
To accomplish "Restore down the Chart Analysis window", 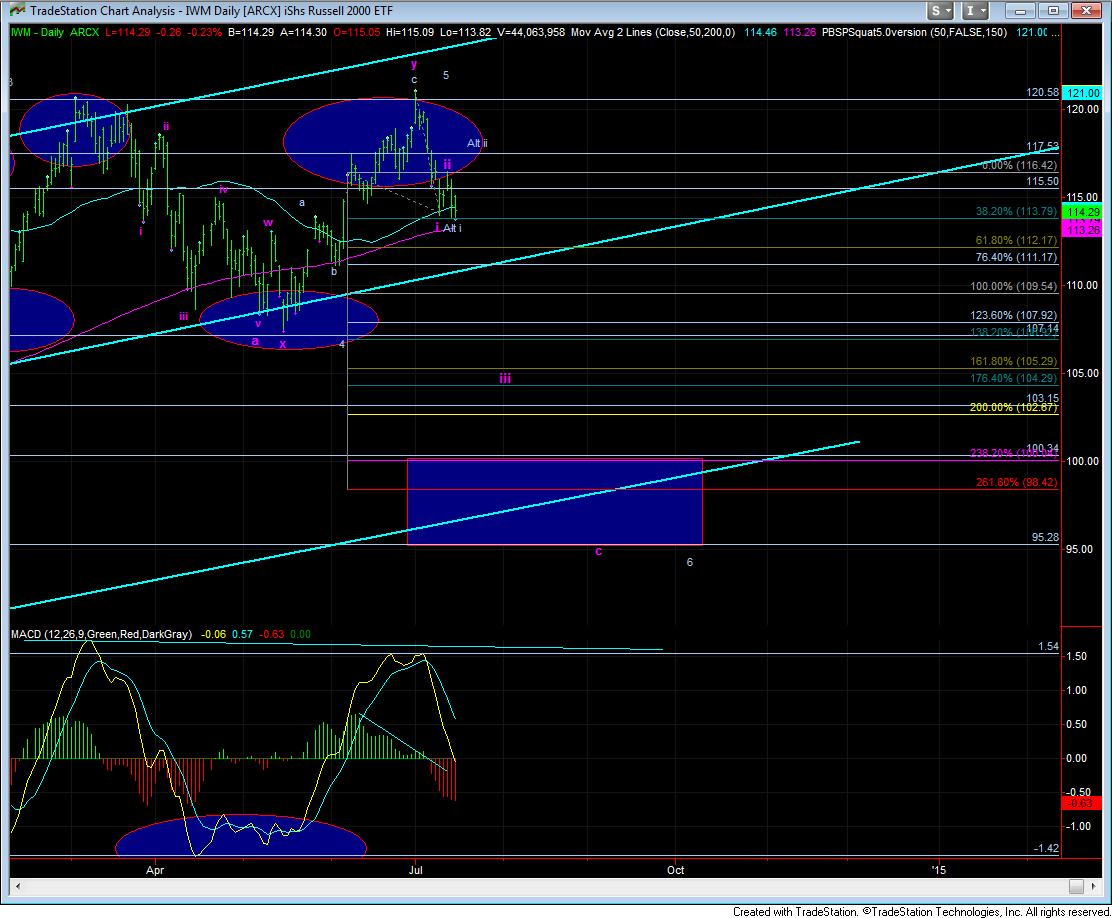I will [x=1053, y=11].
